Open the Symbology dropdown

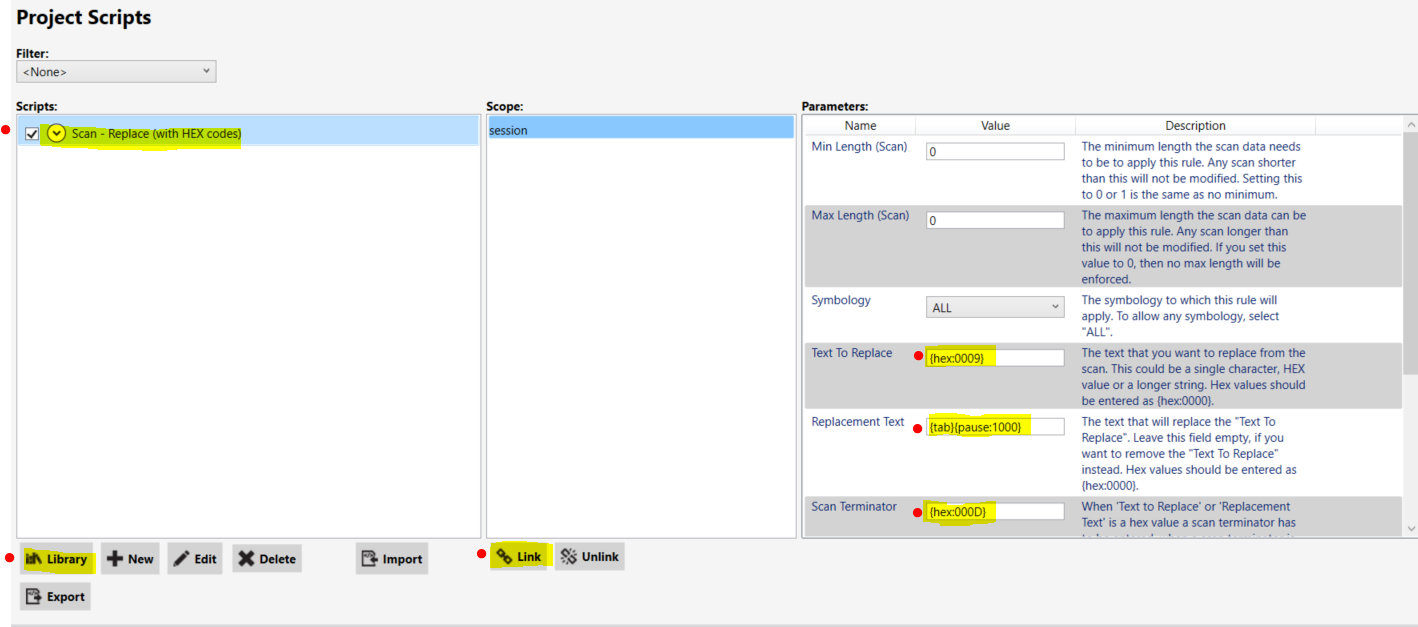pyautogui.click(x=994, y=308)
